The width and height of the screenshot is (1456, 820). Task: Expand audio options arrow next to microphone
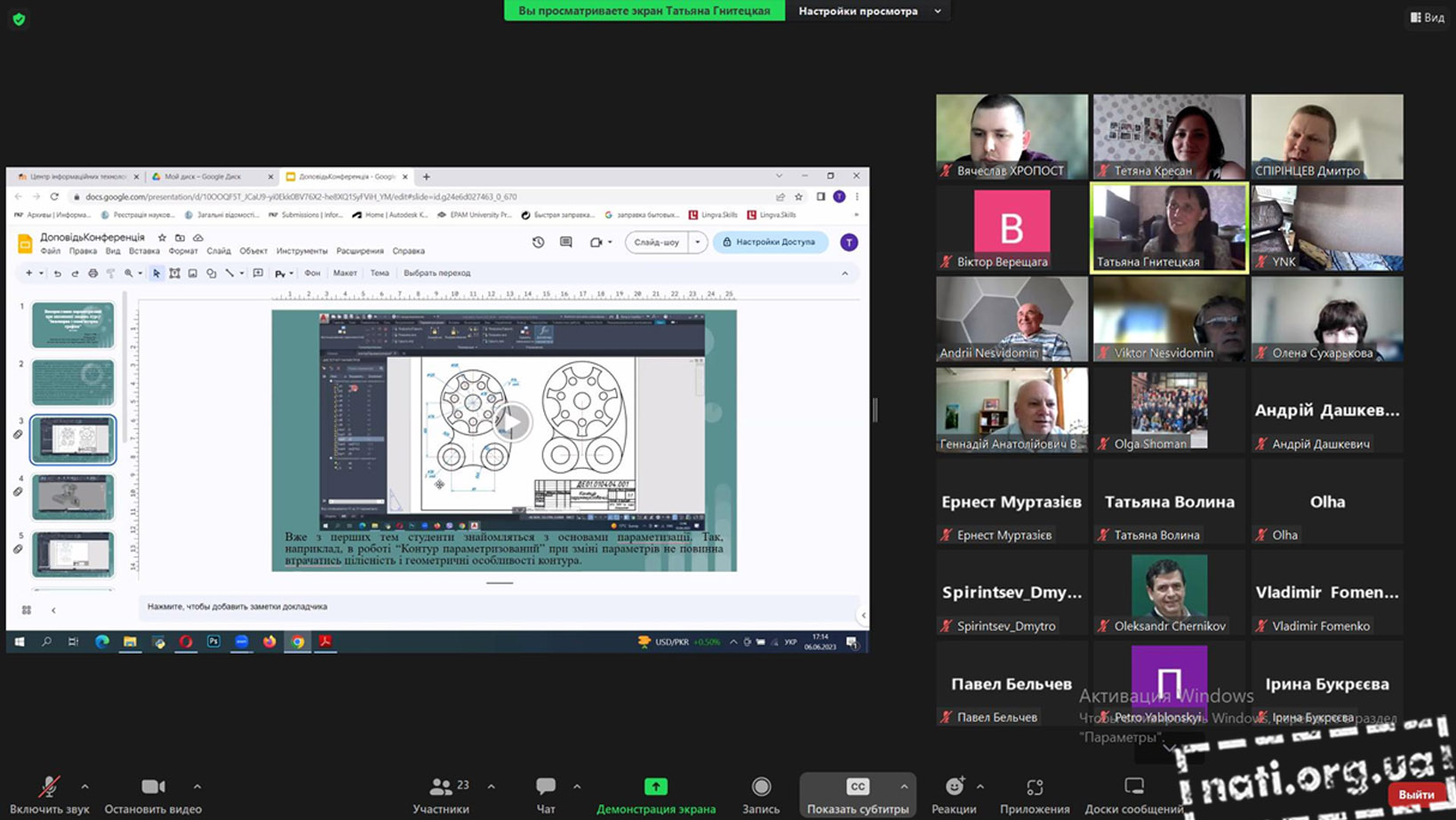click(x=84, y=786)
